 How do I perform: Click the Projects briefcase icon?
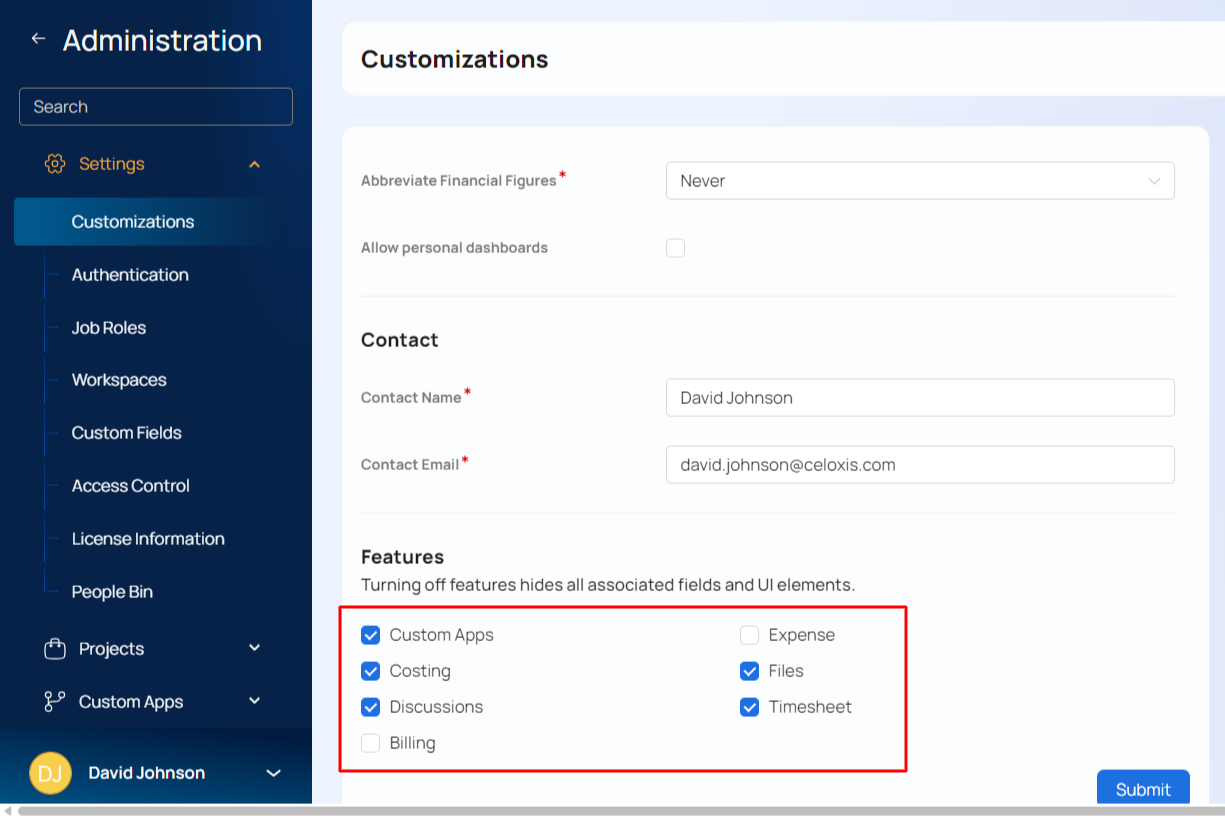click(x=55, y=649)
